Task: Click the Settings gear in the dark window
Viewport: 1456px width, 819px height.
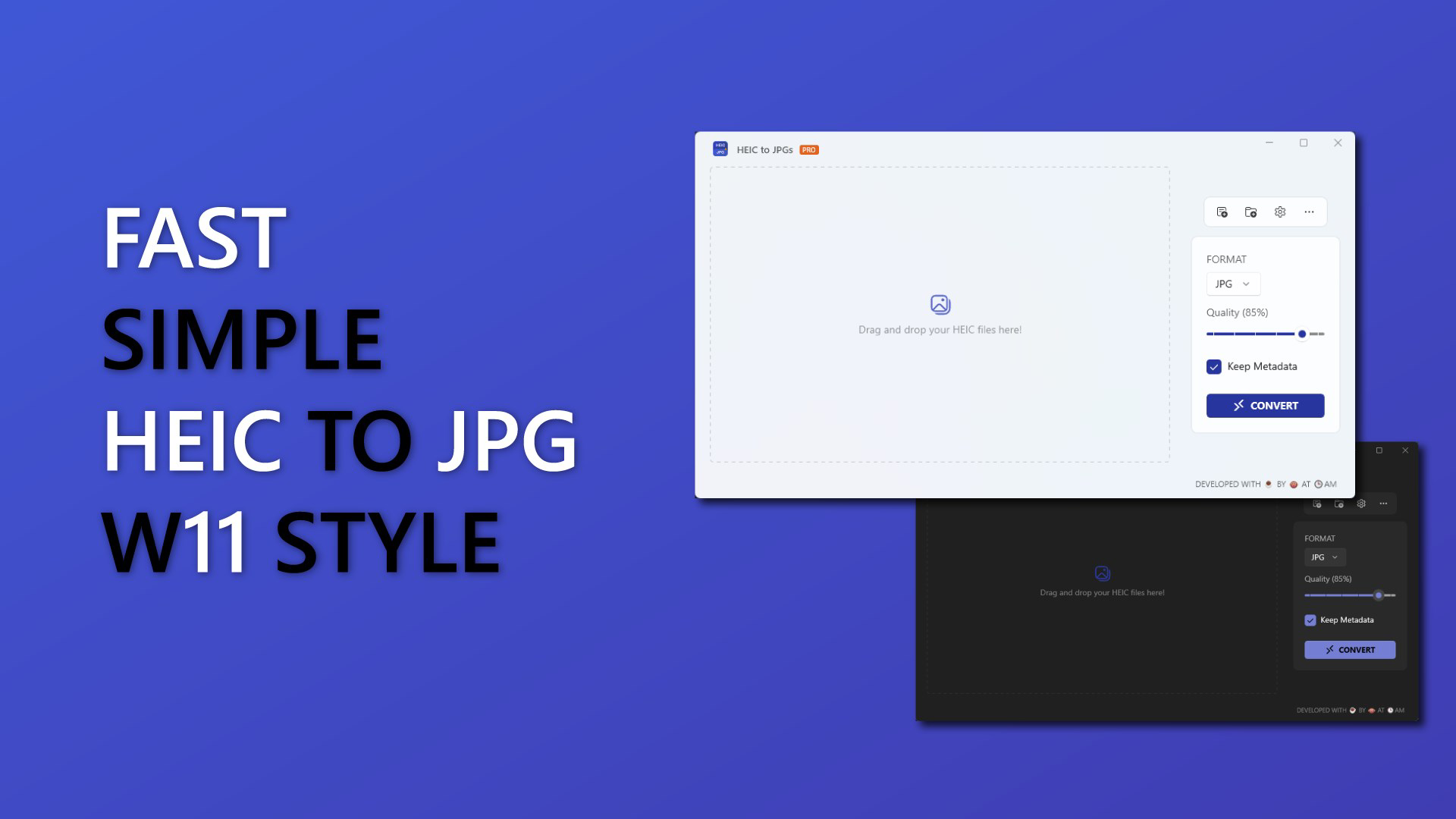Action: pyautogui.click(x=1361, y=504)
